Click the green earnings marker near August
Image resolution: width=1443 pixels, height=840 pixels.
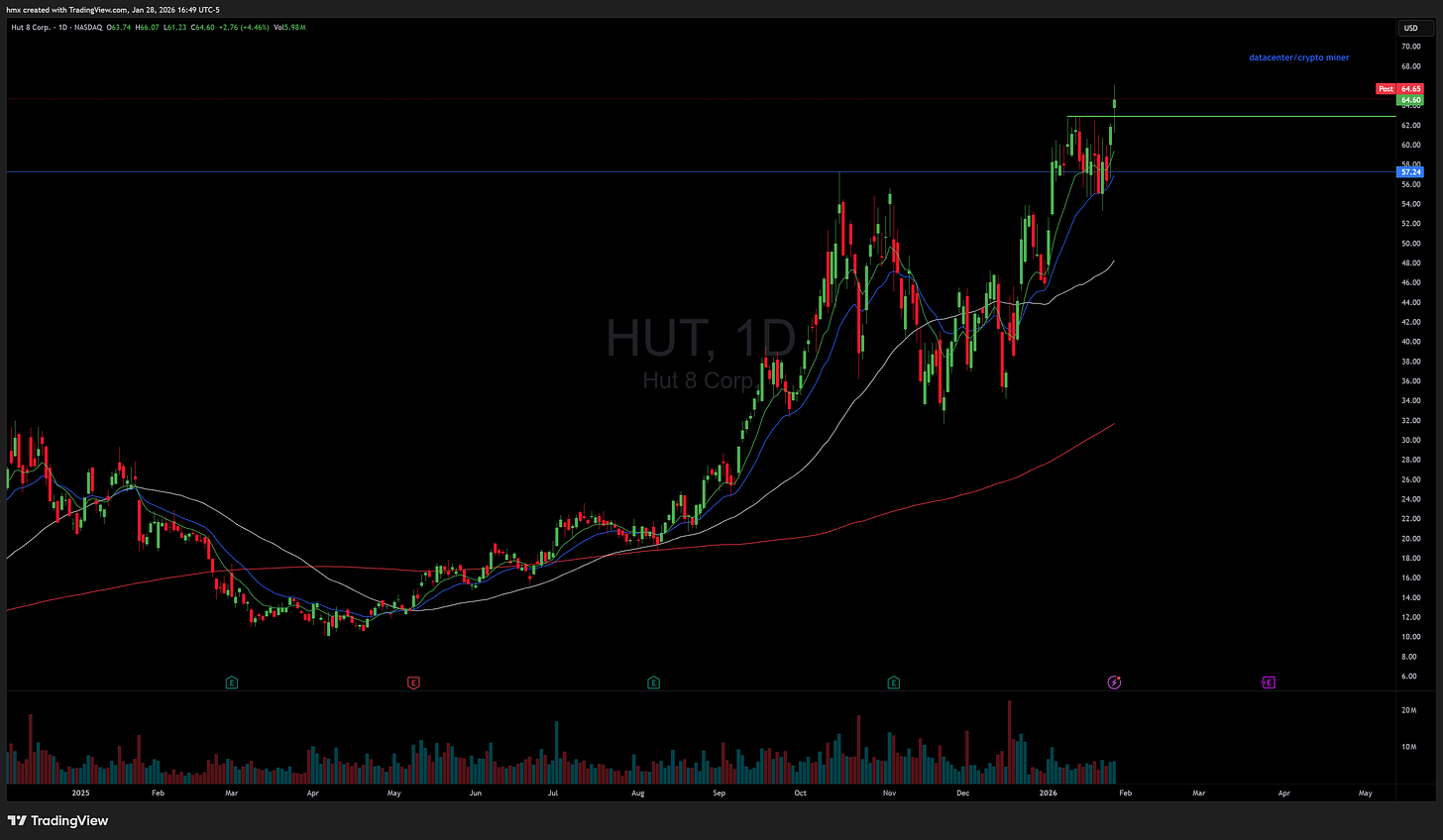pos(654,682)
